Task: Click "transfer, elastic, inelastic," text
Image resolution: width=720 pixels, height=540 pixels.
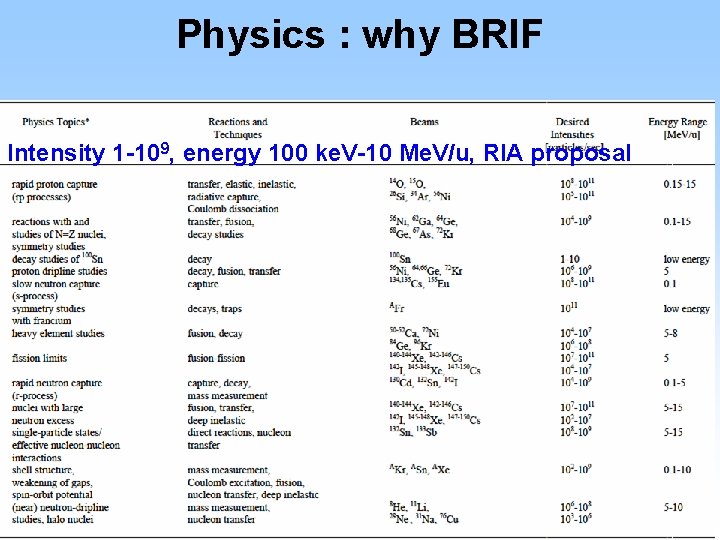Action: pyautogui.click(x=242, y=185)
